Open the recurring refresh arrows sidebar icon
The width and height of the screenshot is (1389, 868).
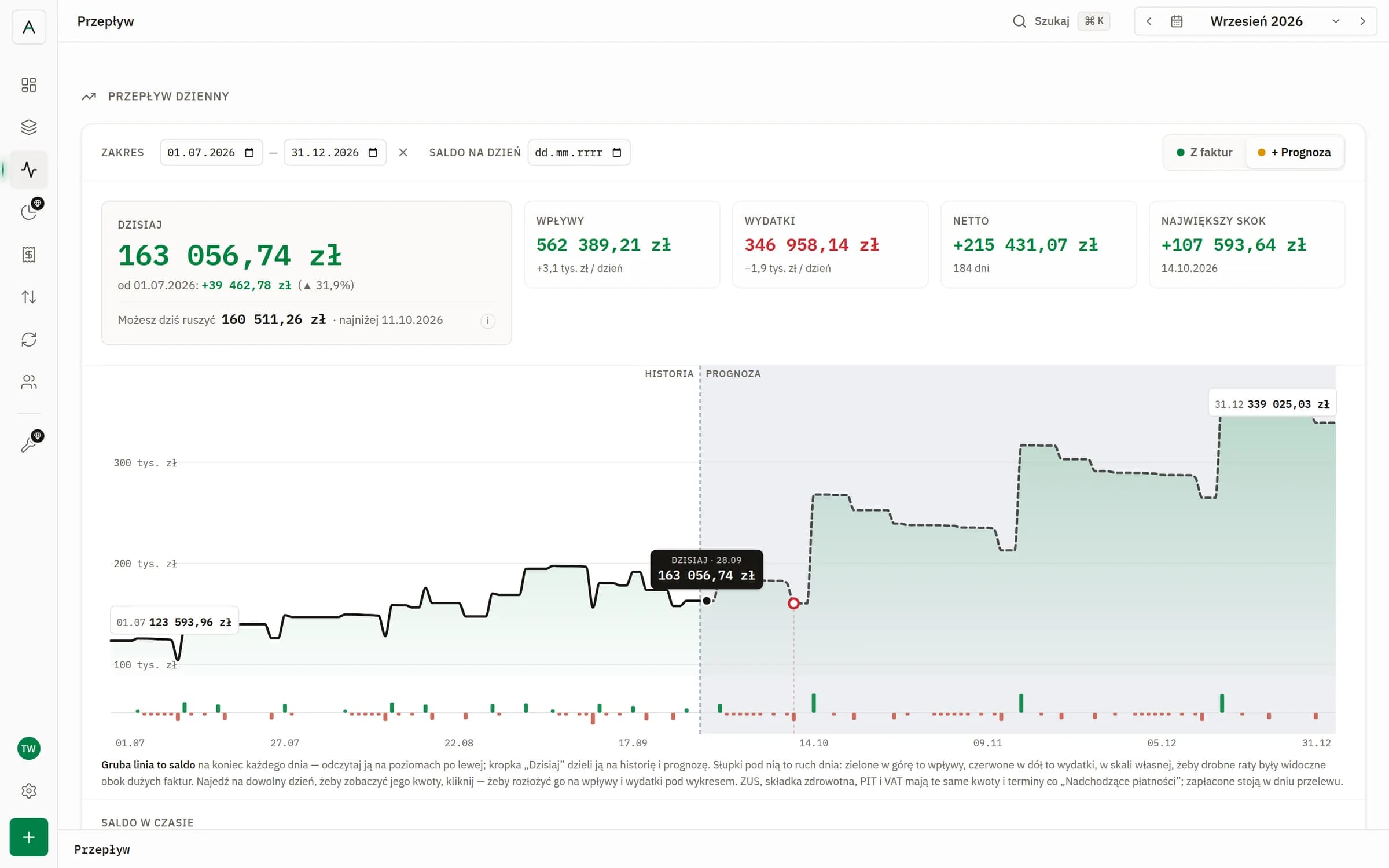(28, 339)
